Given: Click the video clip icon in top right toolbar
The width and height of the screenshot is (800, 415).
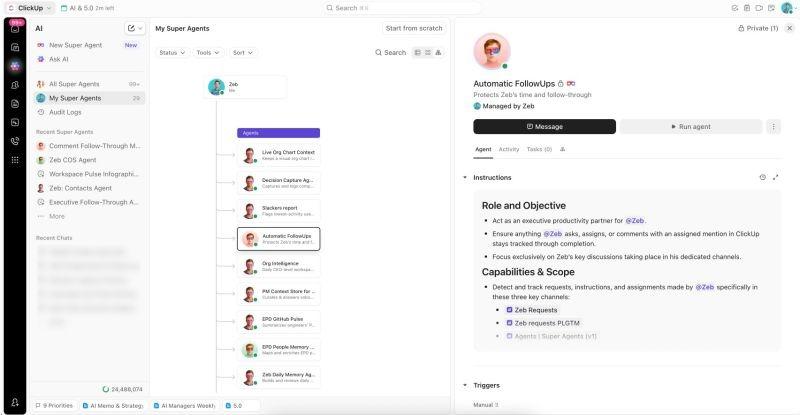Looking at the screenshot, I should tap(759, 8).
